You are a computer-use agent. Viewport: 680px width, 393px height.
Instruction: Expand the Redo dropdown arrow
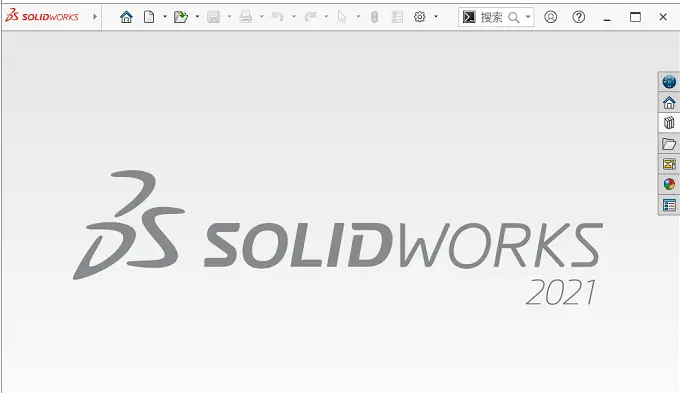point(326,17)
